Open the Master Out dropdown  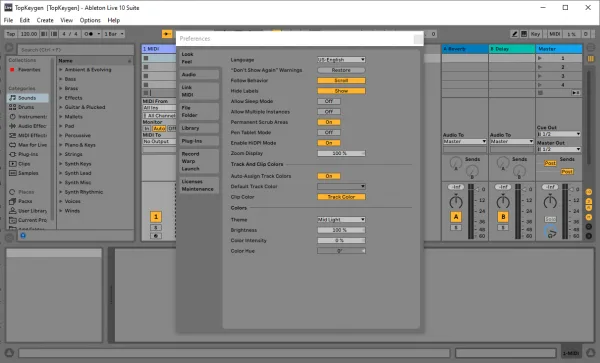pos(559,149)
